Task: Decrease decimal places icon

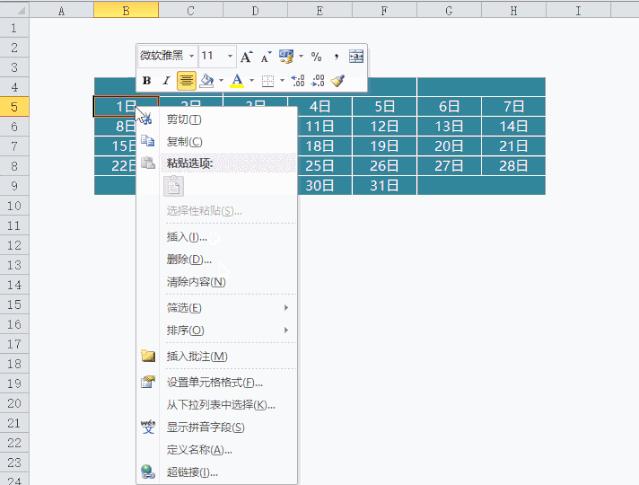Action: pyautogui.click(x=317, y=81)
